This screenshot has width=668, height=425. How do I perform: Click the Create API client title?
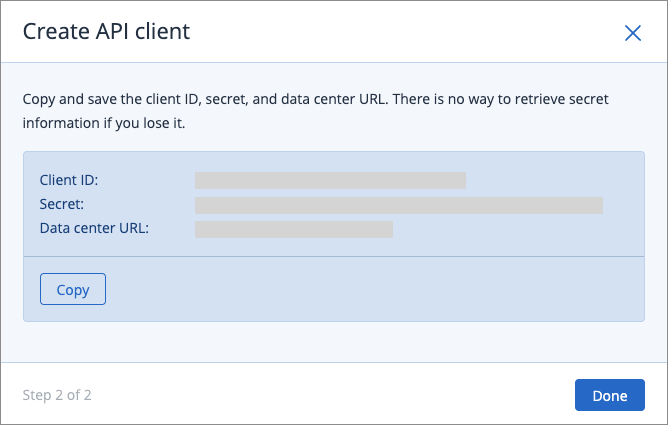click(x=106, y=32)
